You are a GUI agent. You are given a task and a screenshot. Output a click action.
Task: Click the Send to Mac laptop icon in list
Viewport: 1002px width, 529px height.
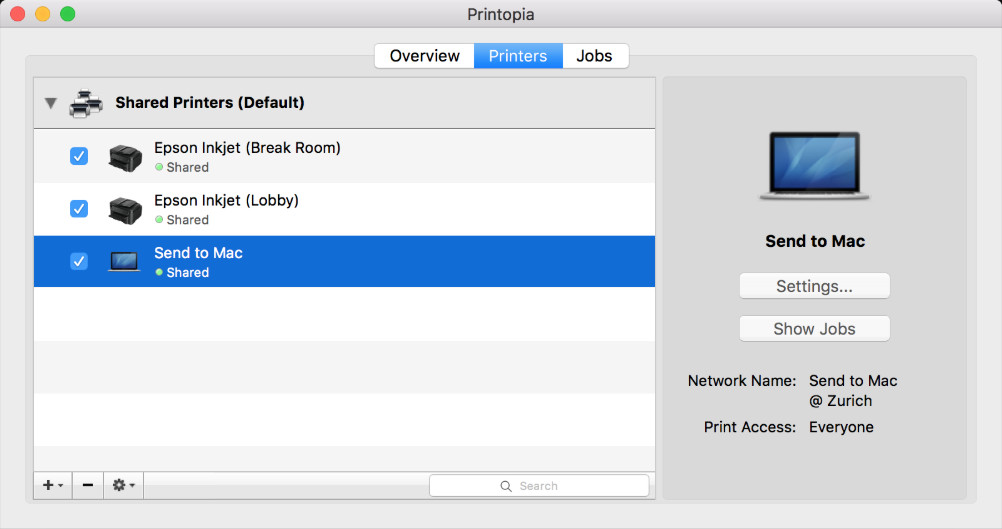[124, 261]
